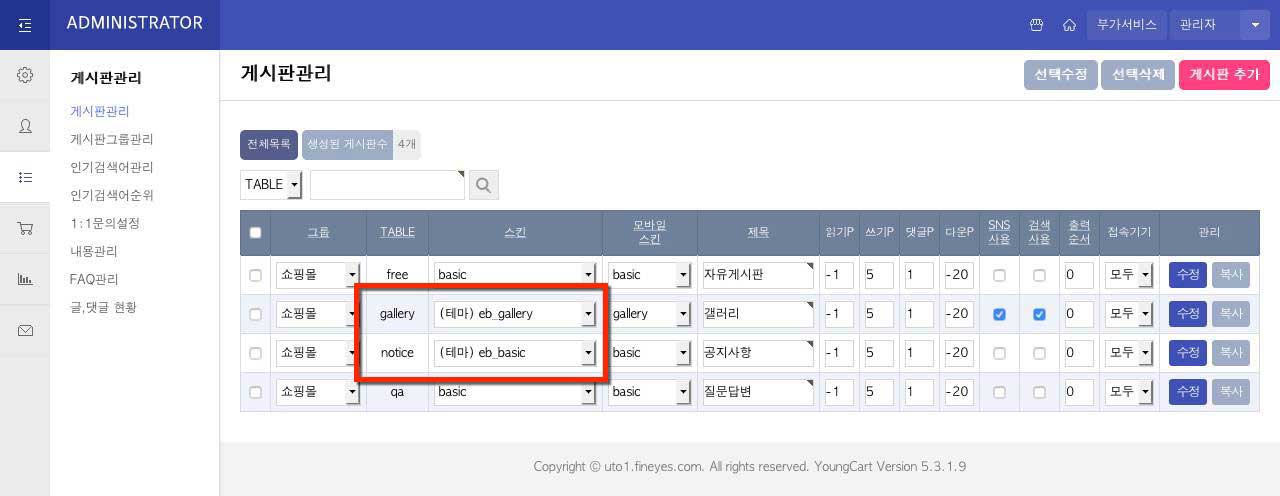The width and height of the screenshot is (1280, 496).
Task: Open member management via the user icon
Action: [25, 126]
